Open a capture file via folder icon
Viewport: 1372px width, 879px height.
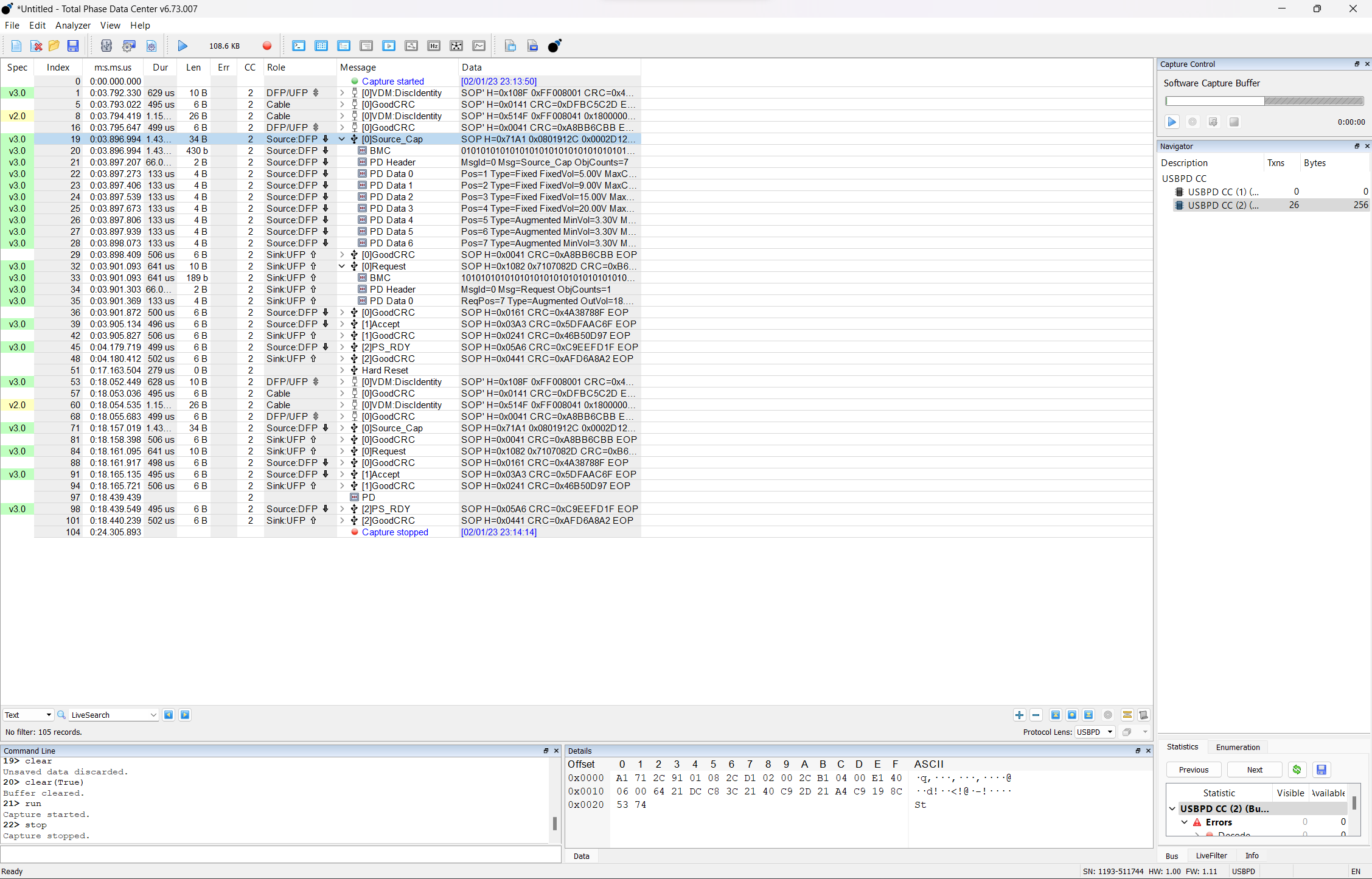54,46
